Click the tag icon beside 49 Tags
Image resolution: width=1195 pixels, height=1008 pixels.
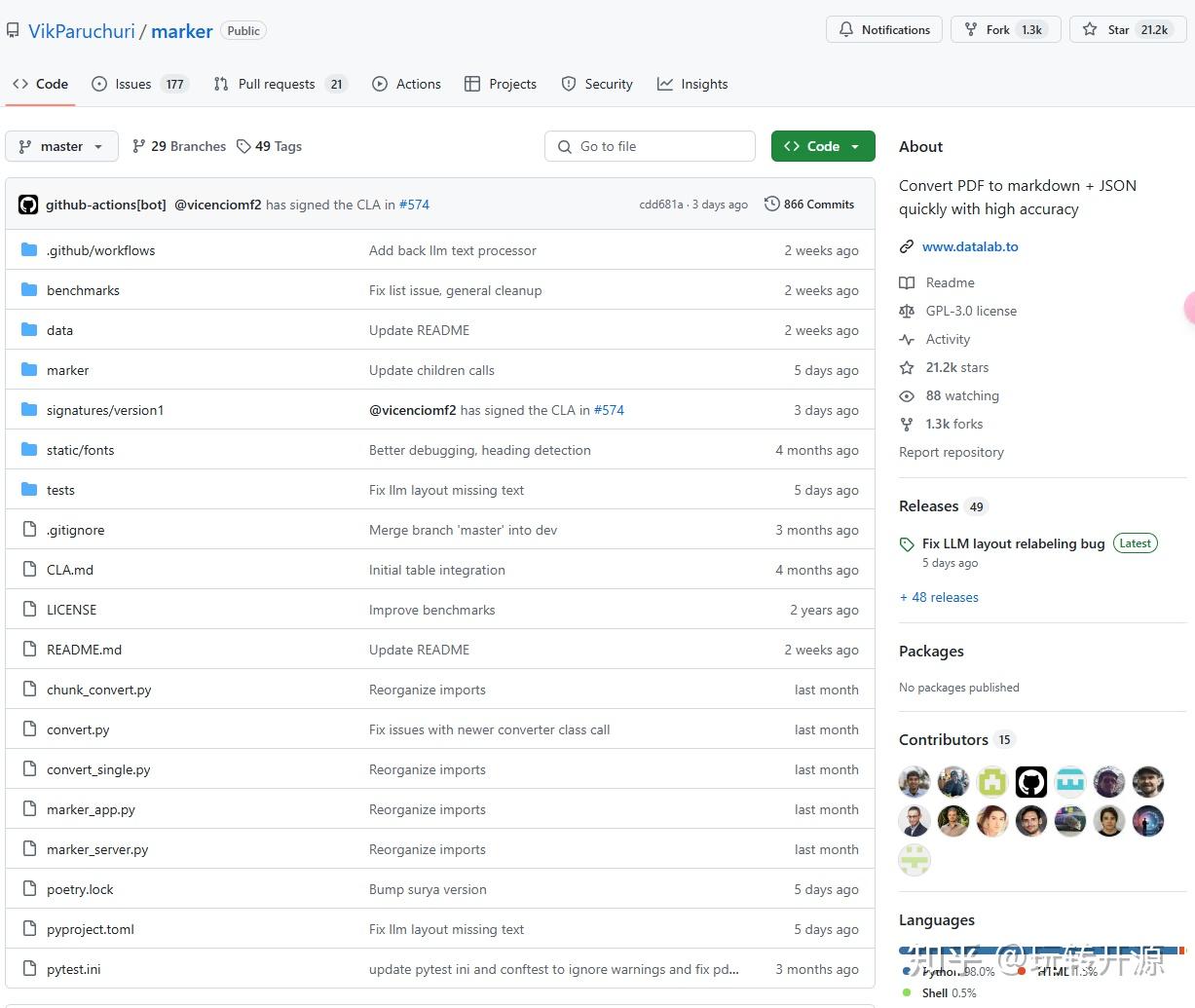point(243,146)
